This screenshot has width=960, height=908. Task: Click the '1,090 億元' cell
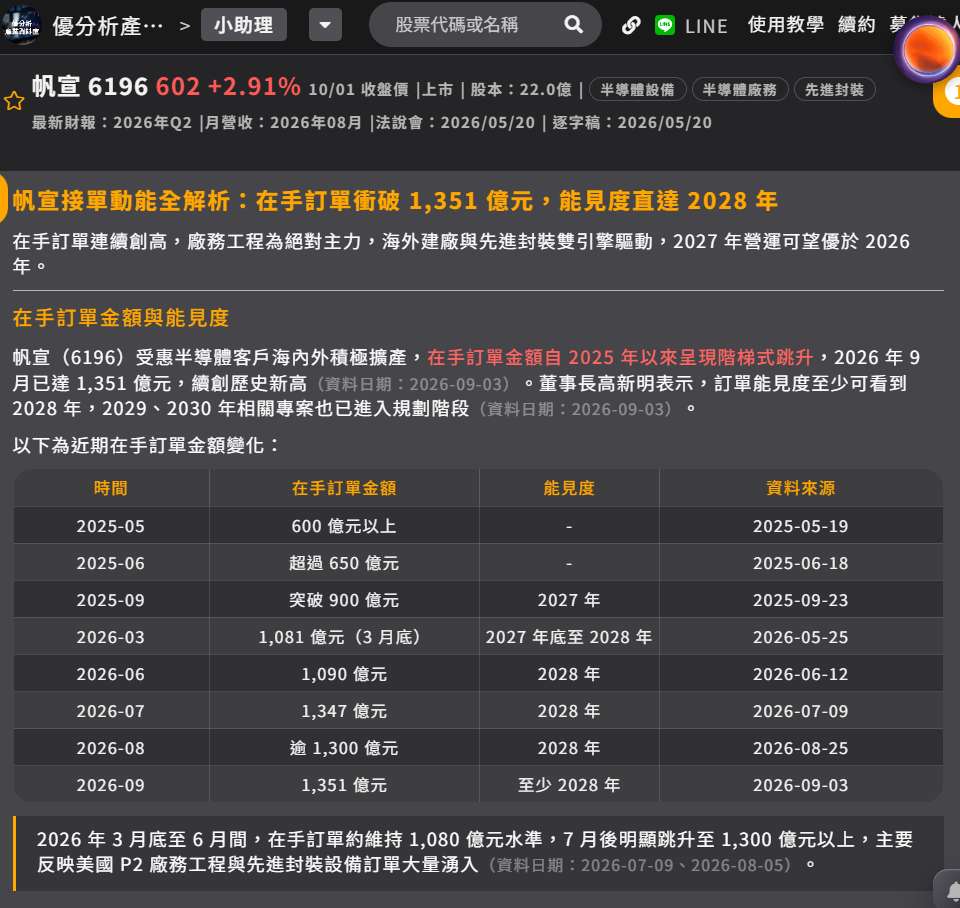pos(344,674)
